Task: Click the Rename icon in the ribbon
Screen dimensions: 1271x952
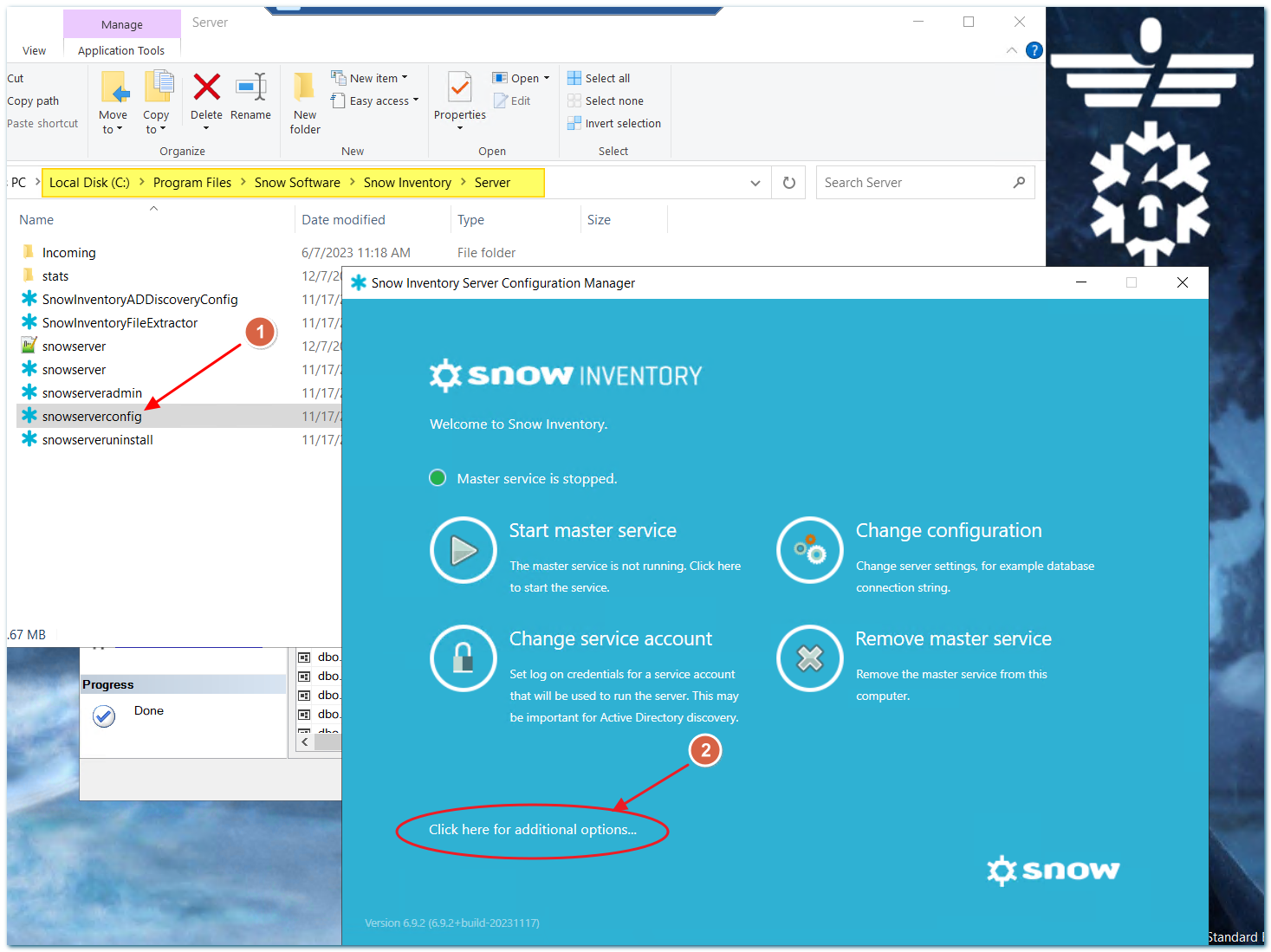Action: pyautogui.click(x=250, y=87)
